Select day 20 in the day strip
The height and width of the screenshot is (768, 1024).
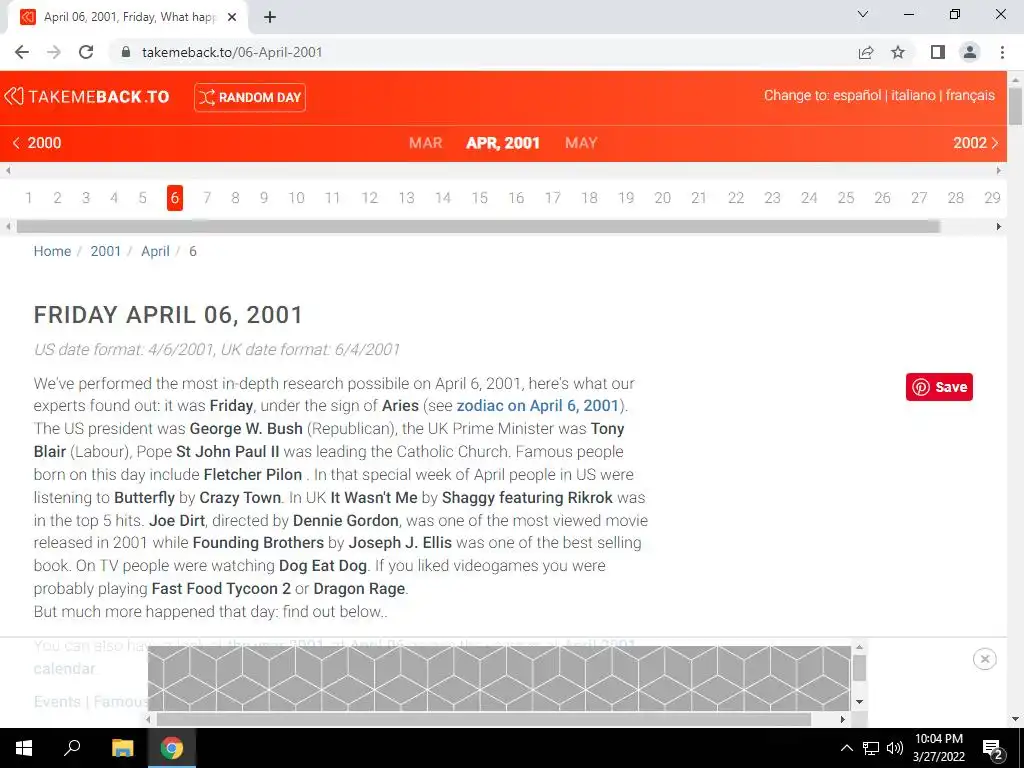pos(663,198)
